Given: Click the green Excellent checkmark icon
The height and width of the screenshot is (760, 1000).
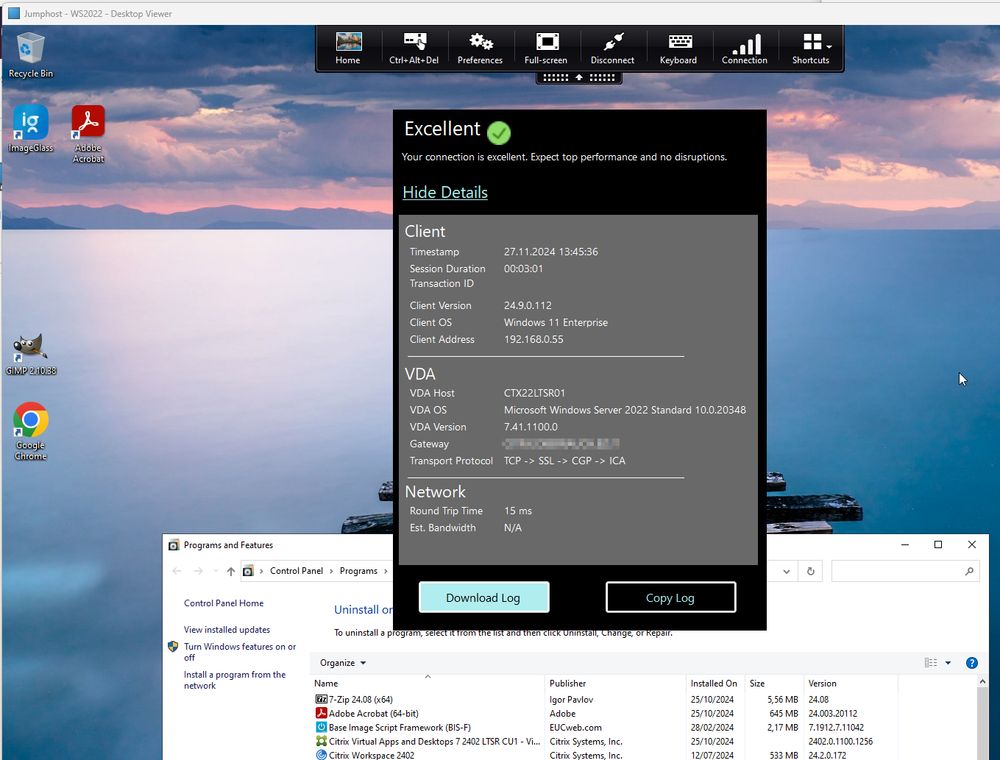Looking at the screenshot, I should coord(499,133).
